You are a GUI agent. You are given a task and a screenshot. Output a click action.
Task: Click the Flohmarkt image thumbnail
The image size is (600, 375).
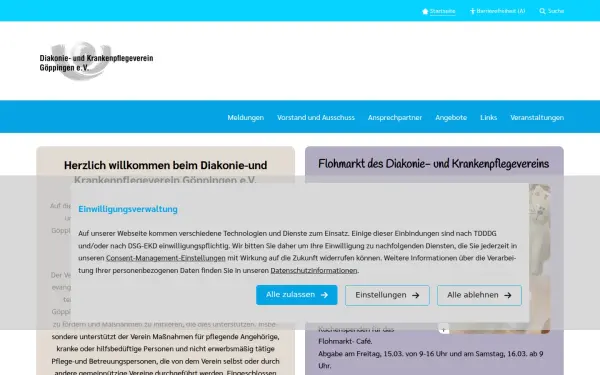[540, 259]
